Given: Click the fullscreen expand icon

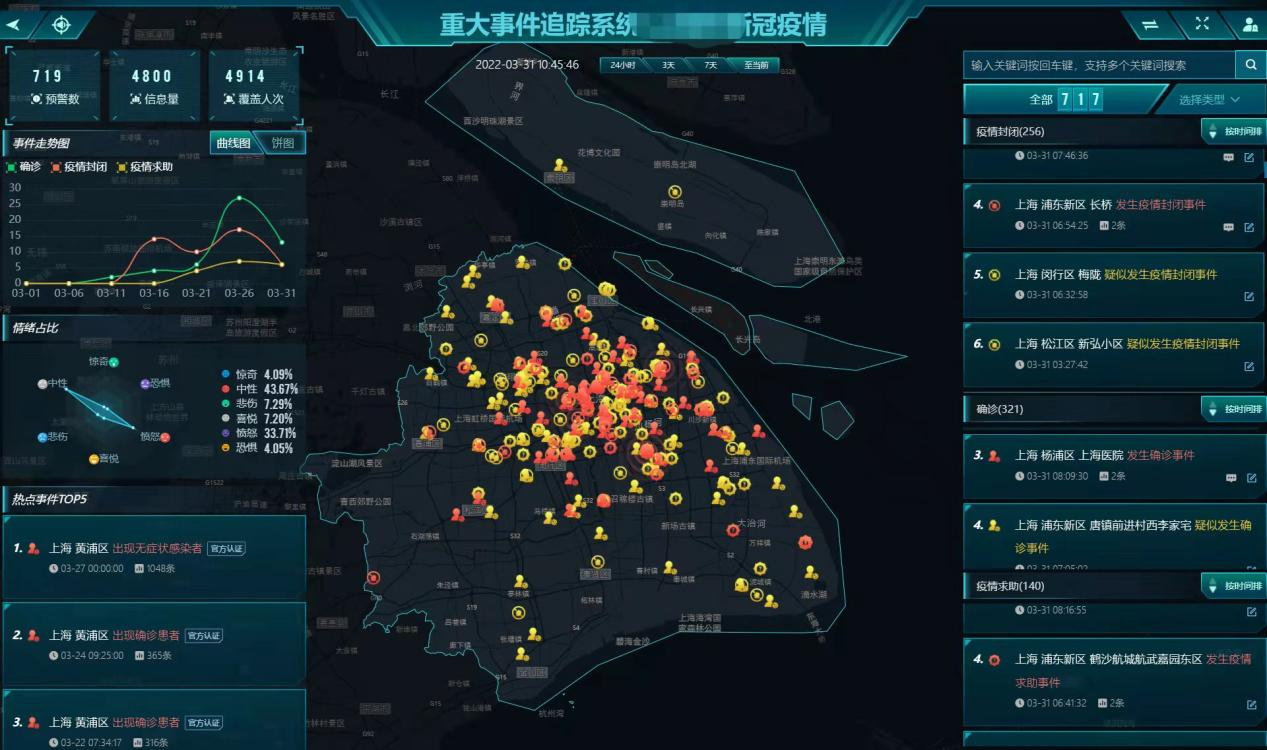Looking at the screenshot, I should point(1202,25).
